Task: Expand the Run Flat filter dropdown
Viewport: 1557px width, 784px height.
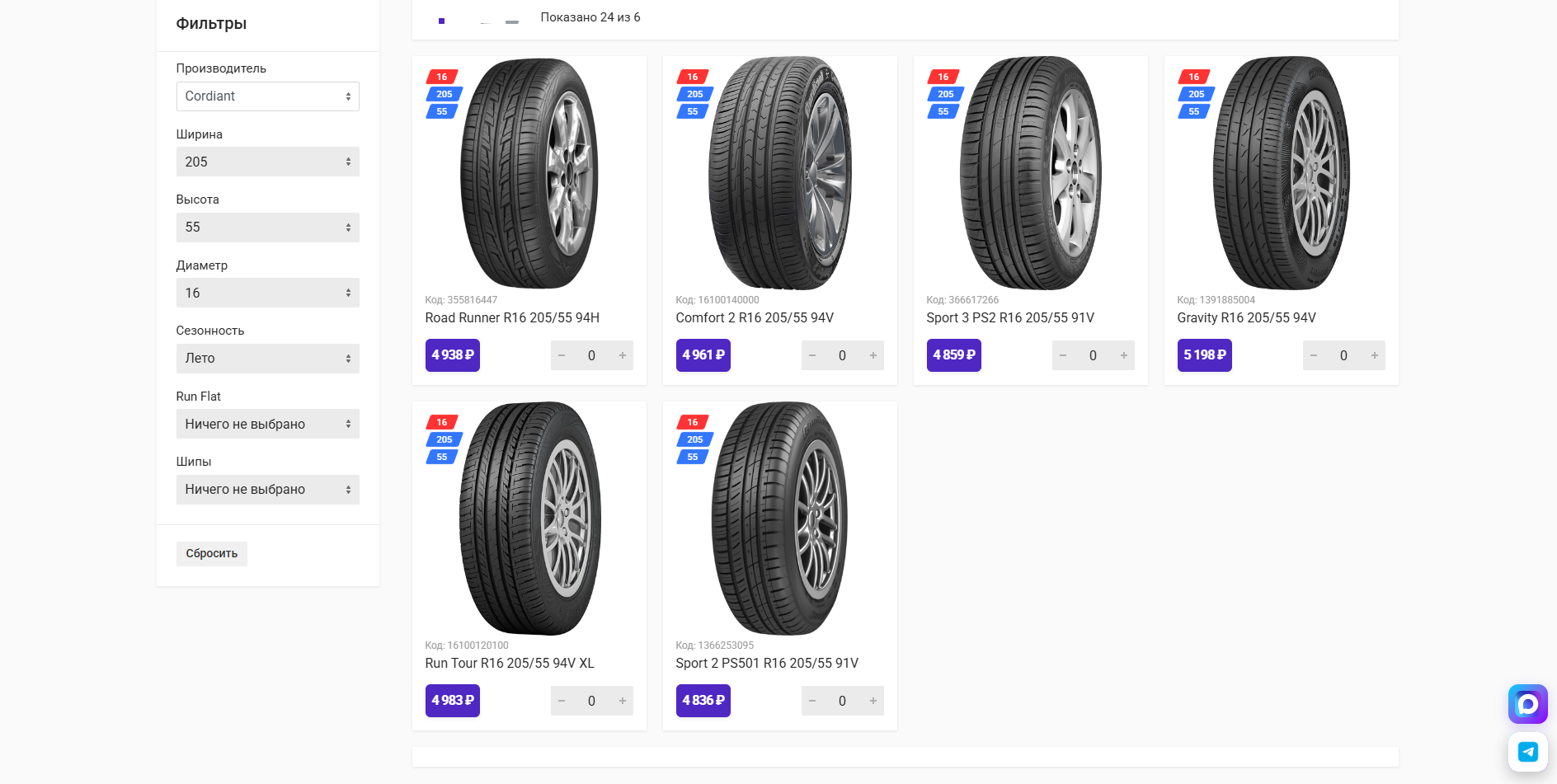Action: (x=268, y=424)
